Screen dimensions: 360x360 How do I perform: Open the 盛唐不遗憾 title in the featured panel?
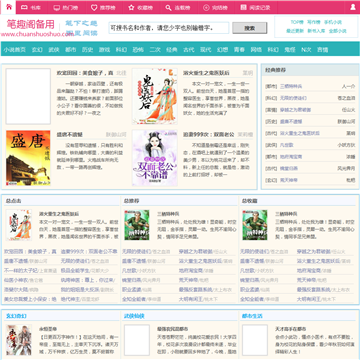coord(70,135)
